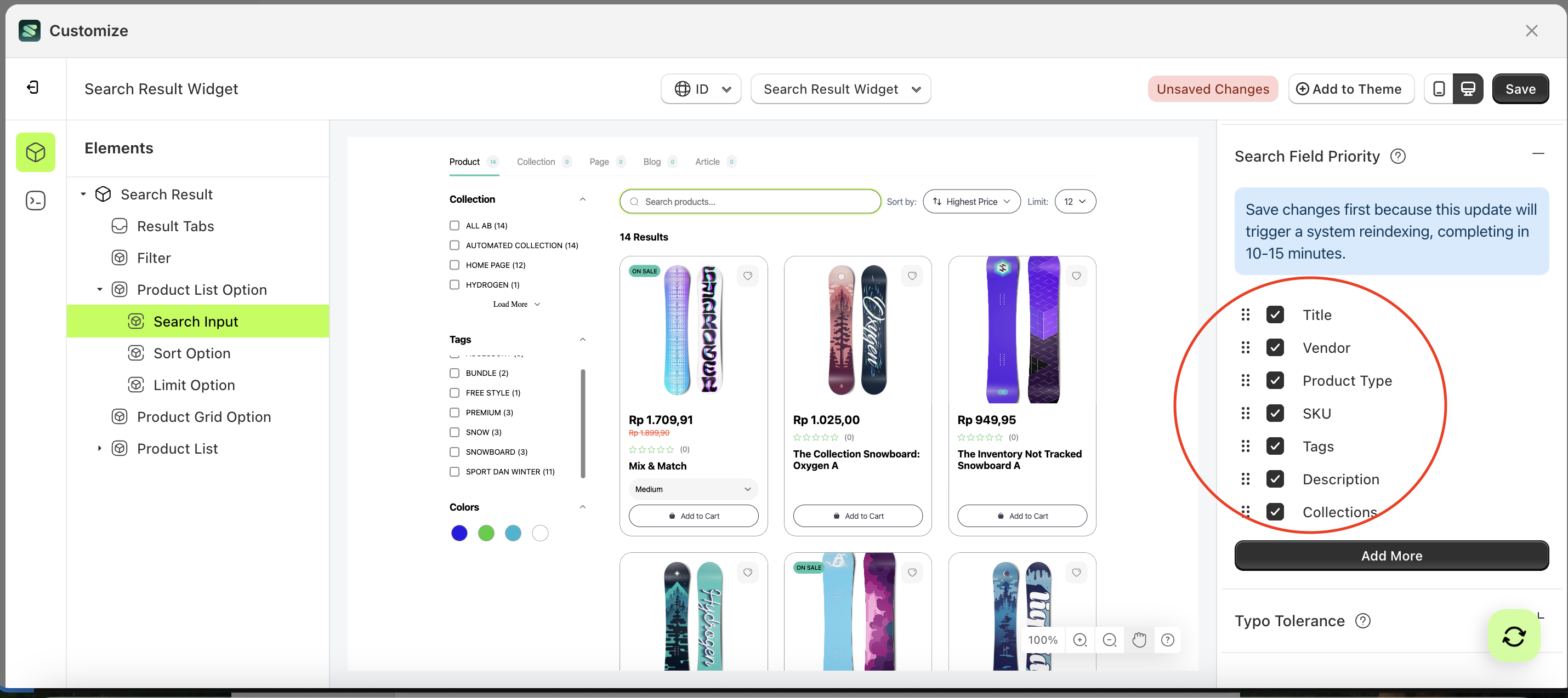Click the Add More button
The width and height of the screenshot is (1568, 698).
coord(1391,556)
